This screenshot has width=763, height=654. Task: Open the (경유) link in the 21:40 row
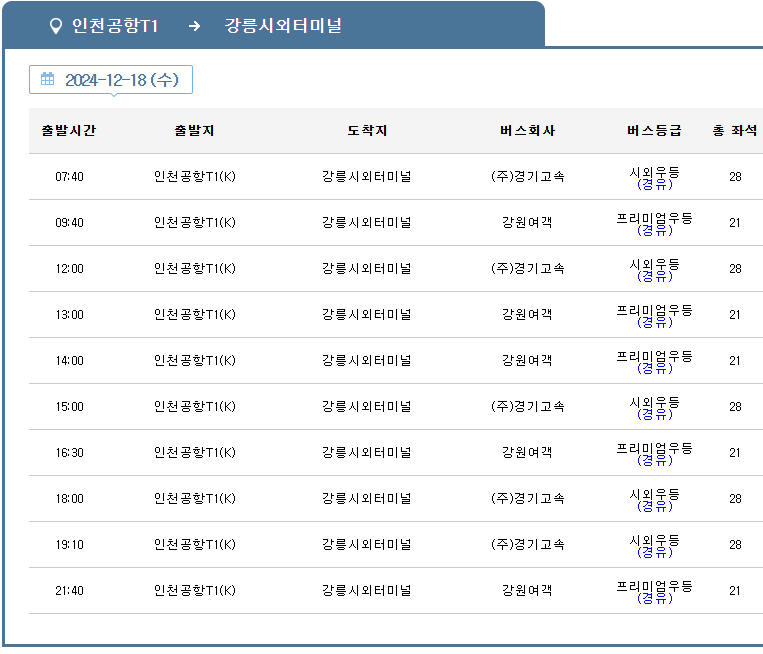654,598
